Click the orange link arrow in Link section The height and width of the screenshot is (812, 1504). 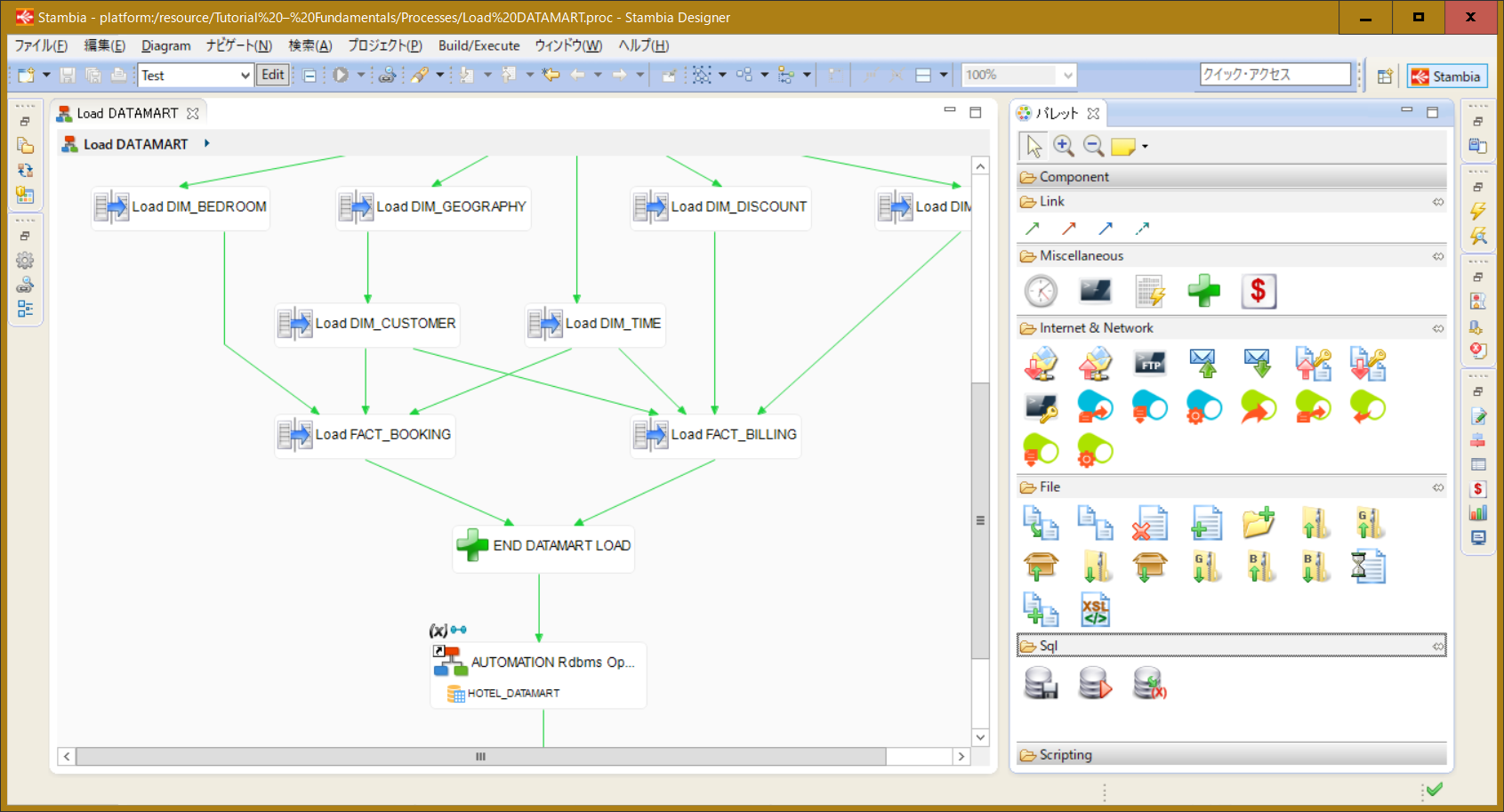click(1069, 229)
